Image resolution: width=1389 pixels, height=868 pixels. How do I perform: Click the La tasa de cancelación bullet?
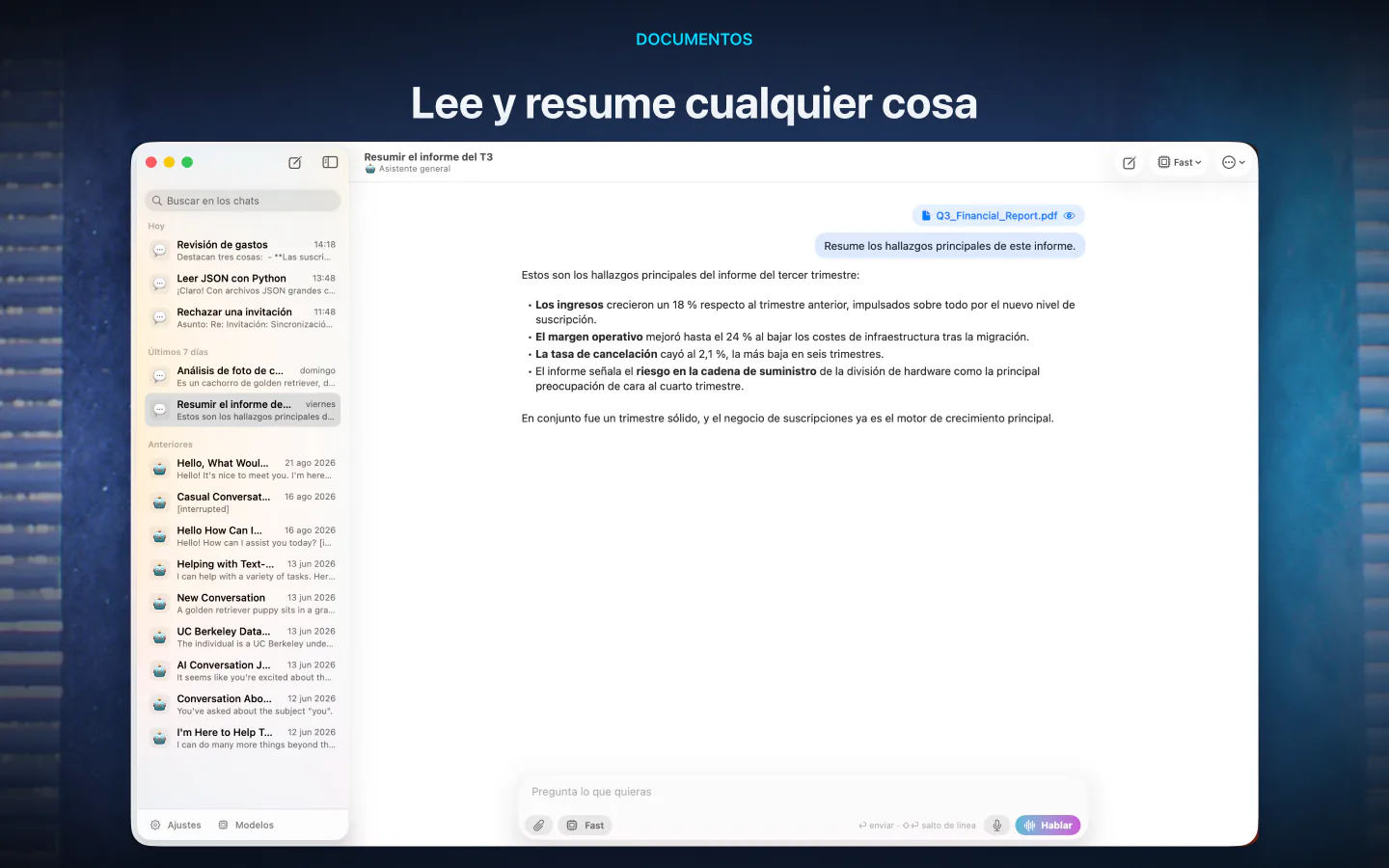[709, 354]
